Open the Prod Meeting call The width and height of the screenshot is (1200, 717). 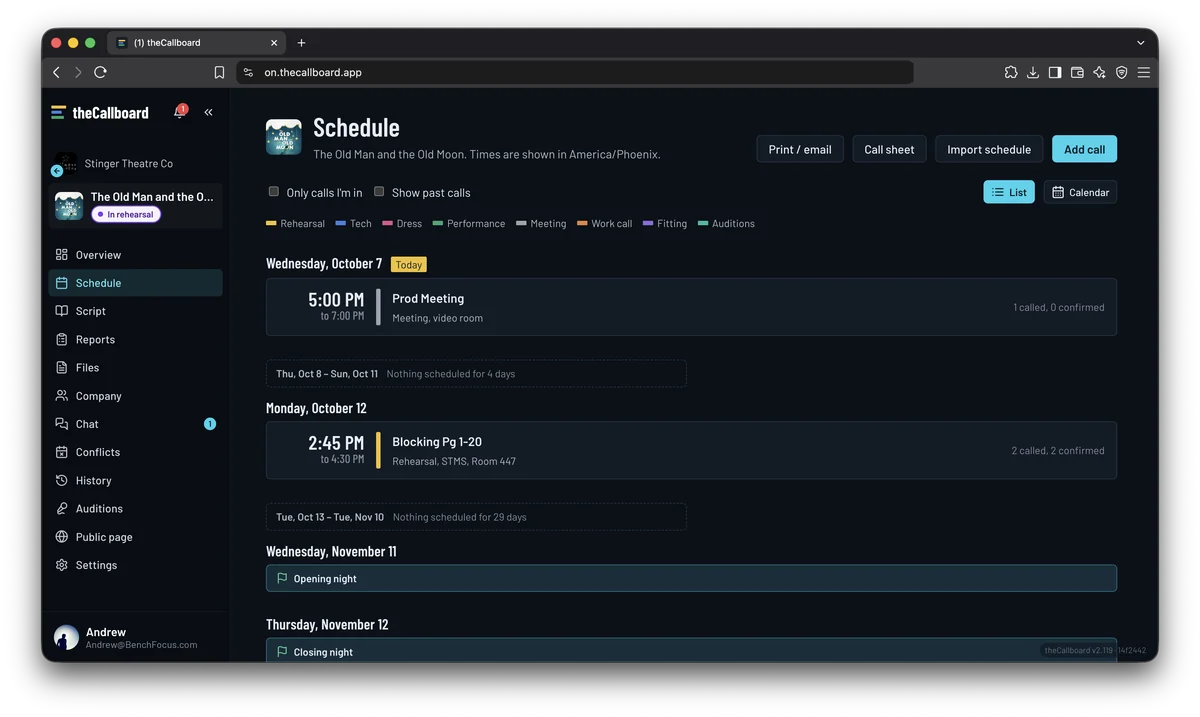pyautogui.click(x=691, y=307)
